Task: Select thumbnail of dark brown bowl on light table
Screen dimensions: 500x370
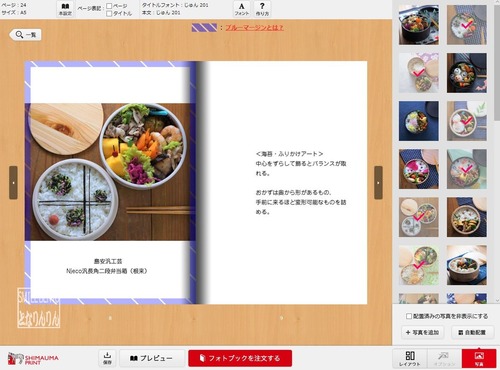Action: click(467, 265)
